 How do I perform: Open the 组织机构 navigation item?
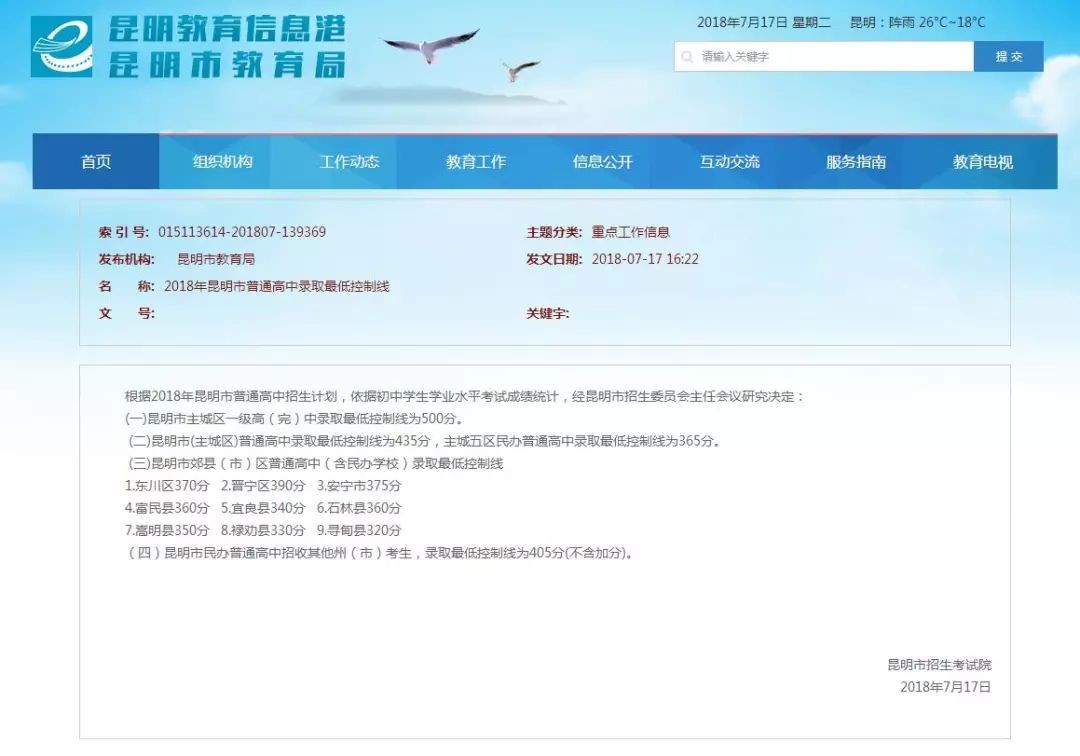pos(222,162)
